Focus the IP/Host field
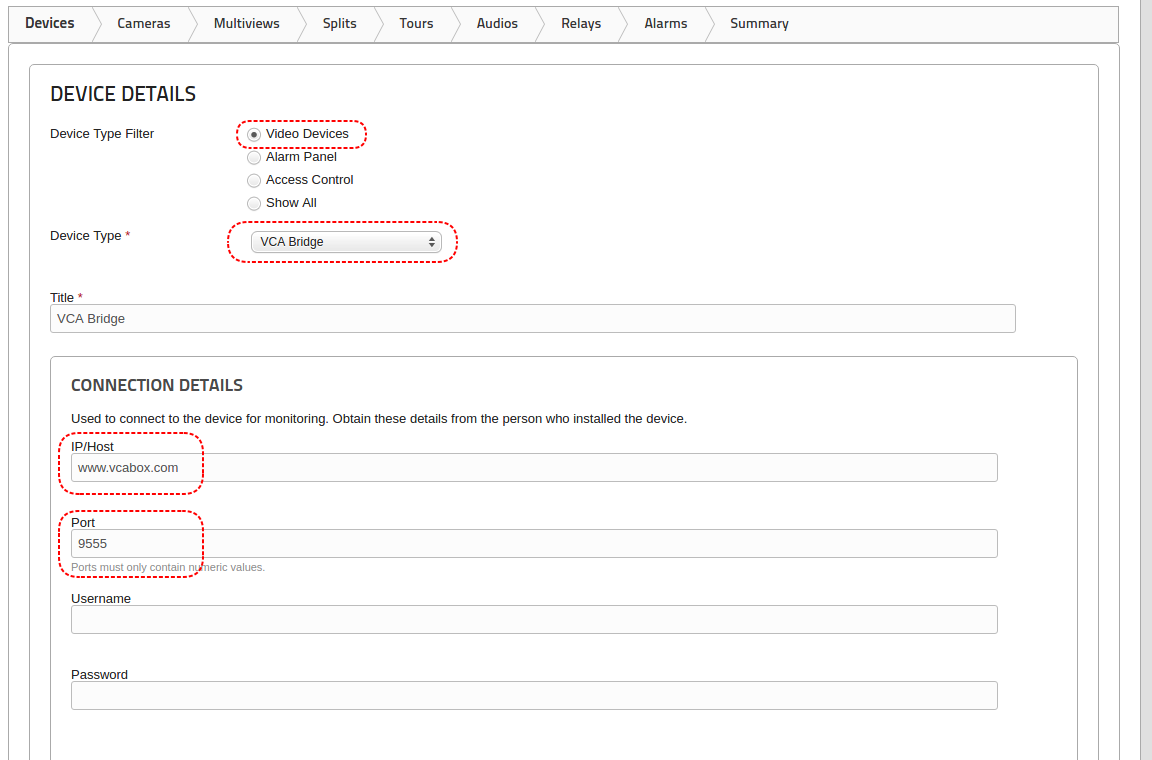 point(534,467)
